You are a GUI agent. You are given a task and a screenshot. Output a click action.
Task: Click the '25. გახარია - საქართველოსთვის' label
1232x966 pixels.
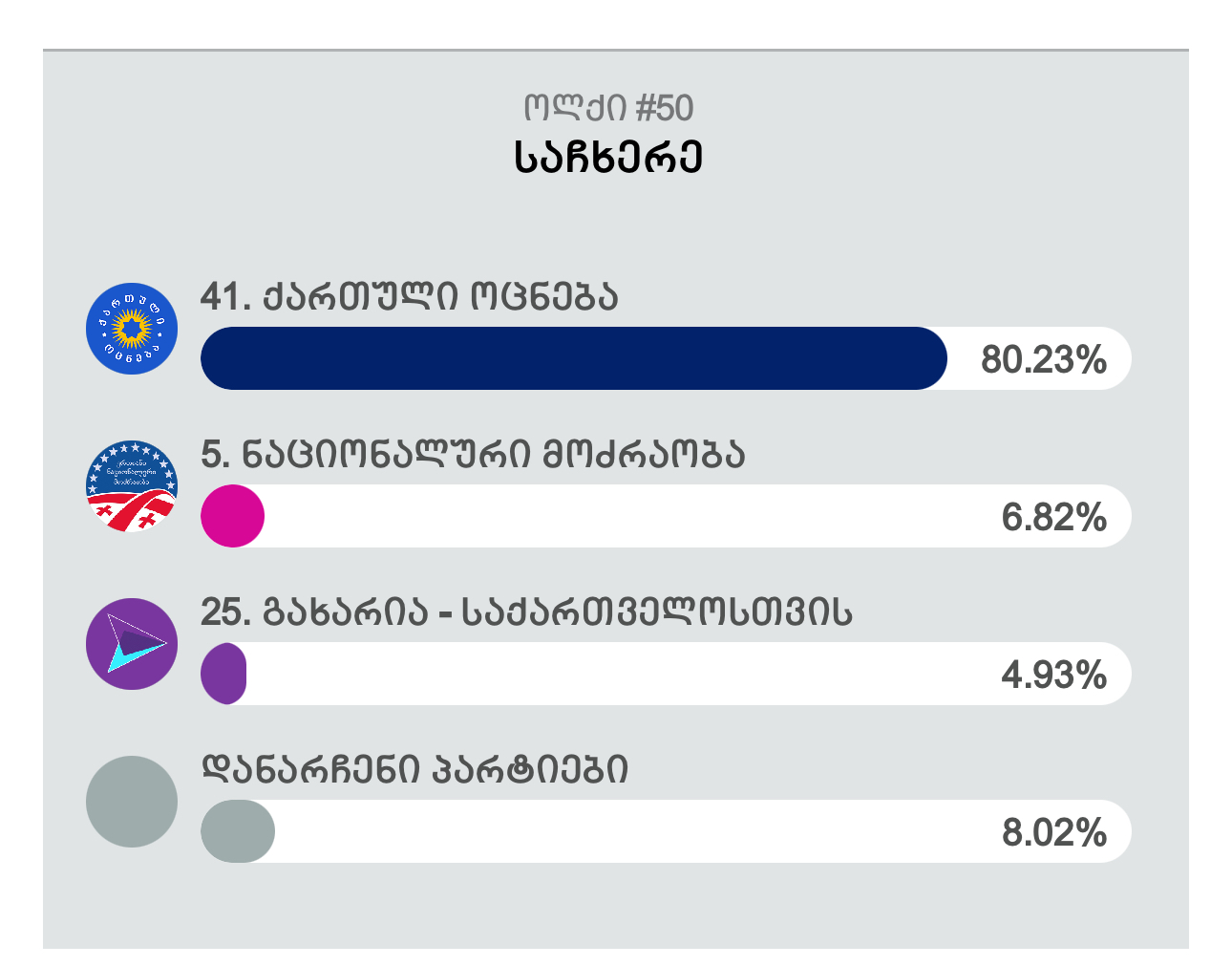point(526,612)
